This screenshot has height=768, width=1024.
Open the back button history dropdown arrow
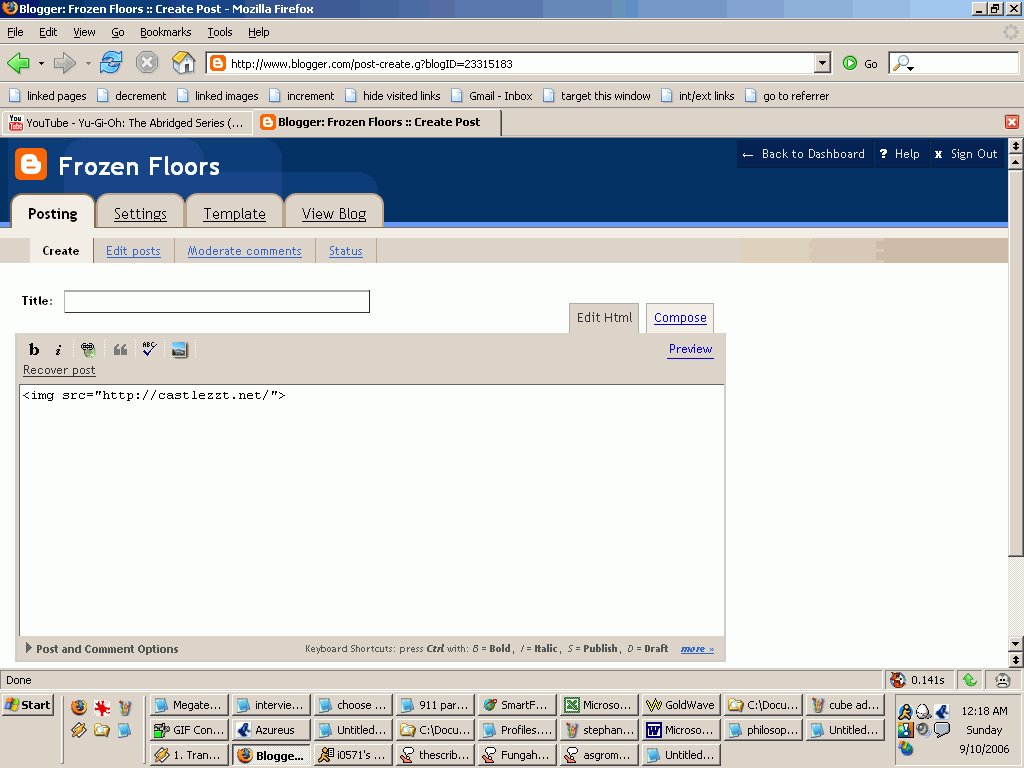coord(41,63)
